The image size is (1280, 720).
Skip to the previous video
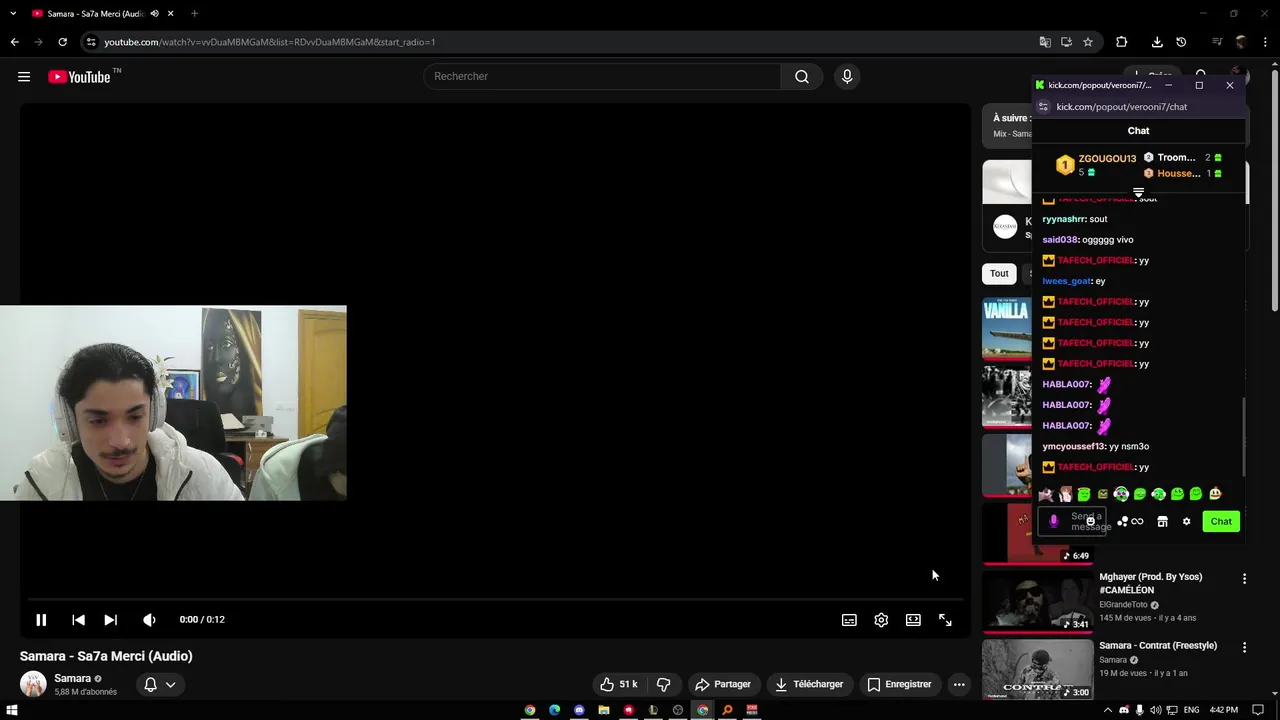pos(78,620)
